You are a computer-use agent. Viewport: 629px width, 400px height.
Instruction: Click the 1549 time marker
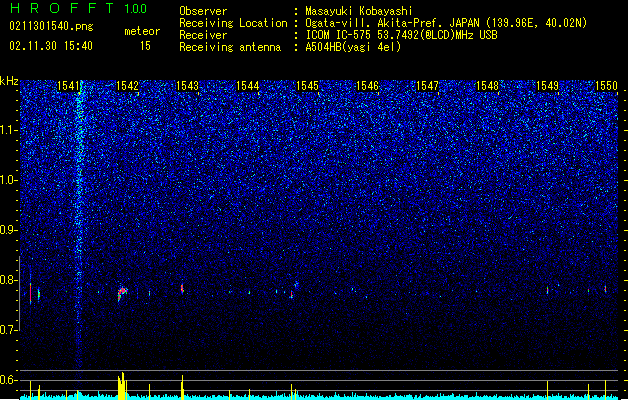coord(547,86)
